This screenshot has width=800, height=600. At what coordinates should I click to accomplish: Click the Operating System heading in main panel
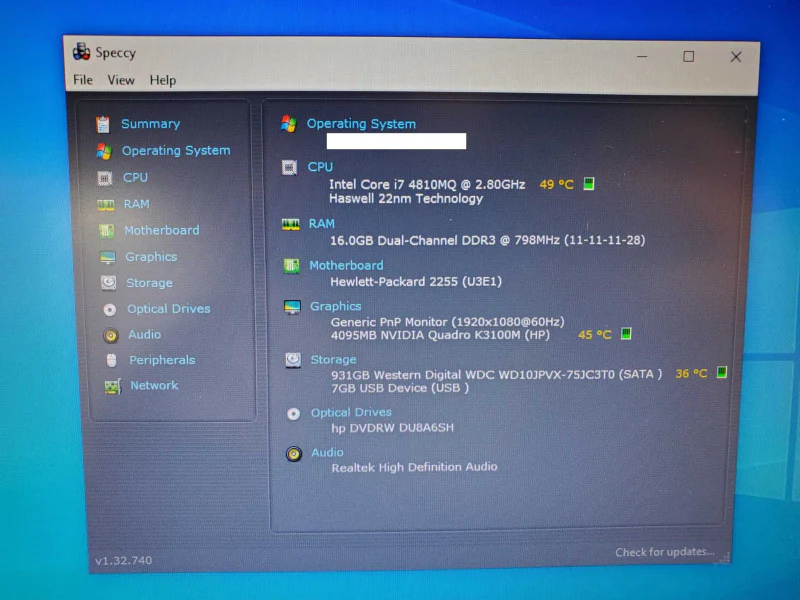point(361,124)
